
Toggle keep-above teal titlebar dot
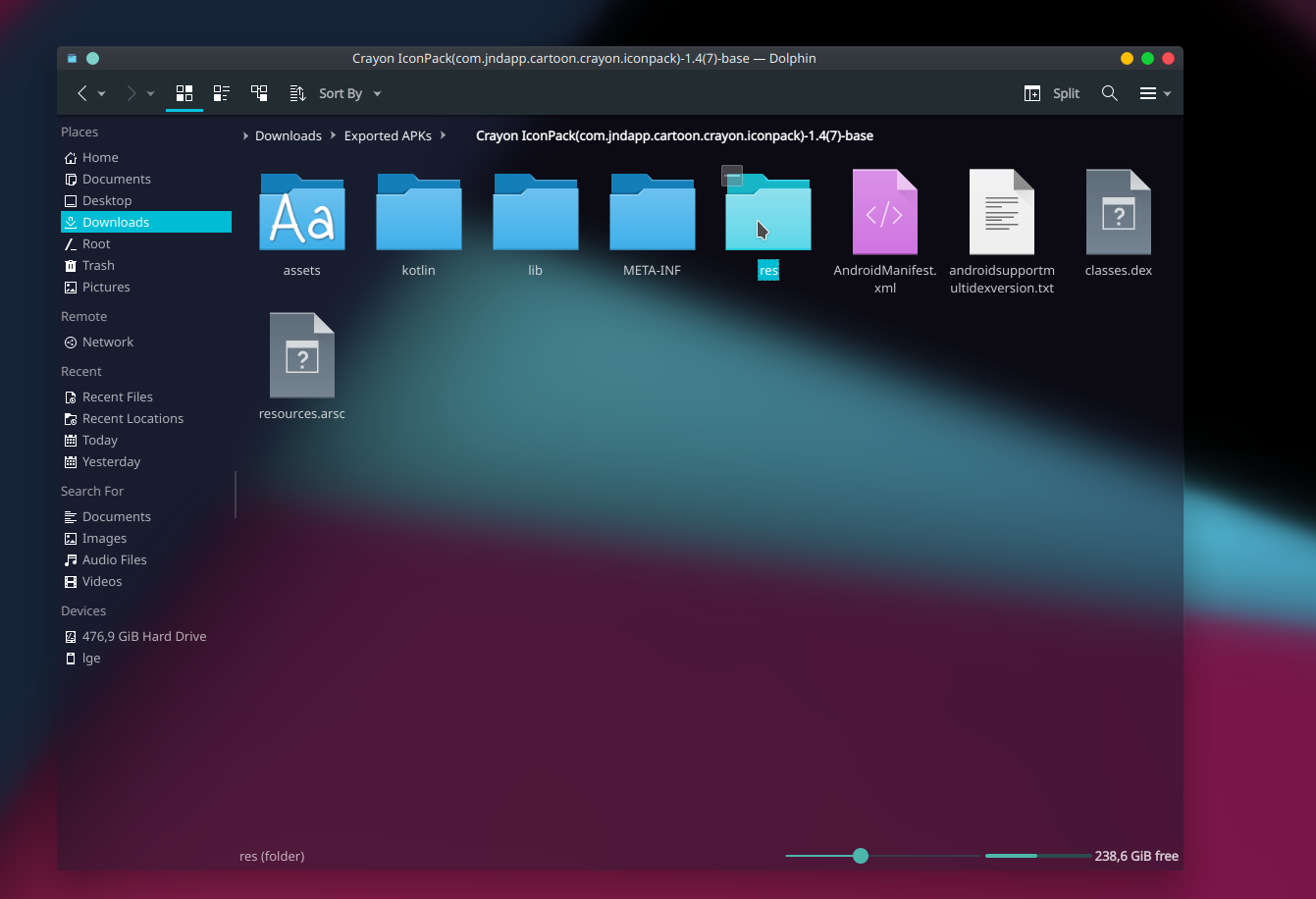pos(92,59)
